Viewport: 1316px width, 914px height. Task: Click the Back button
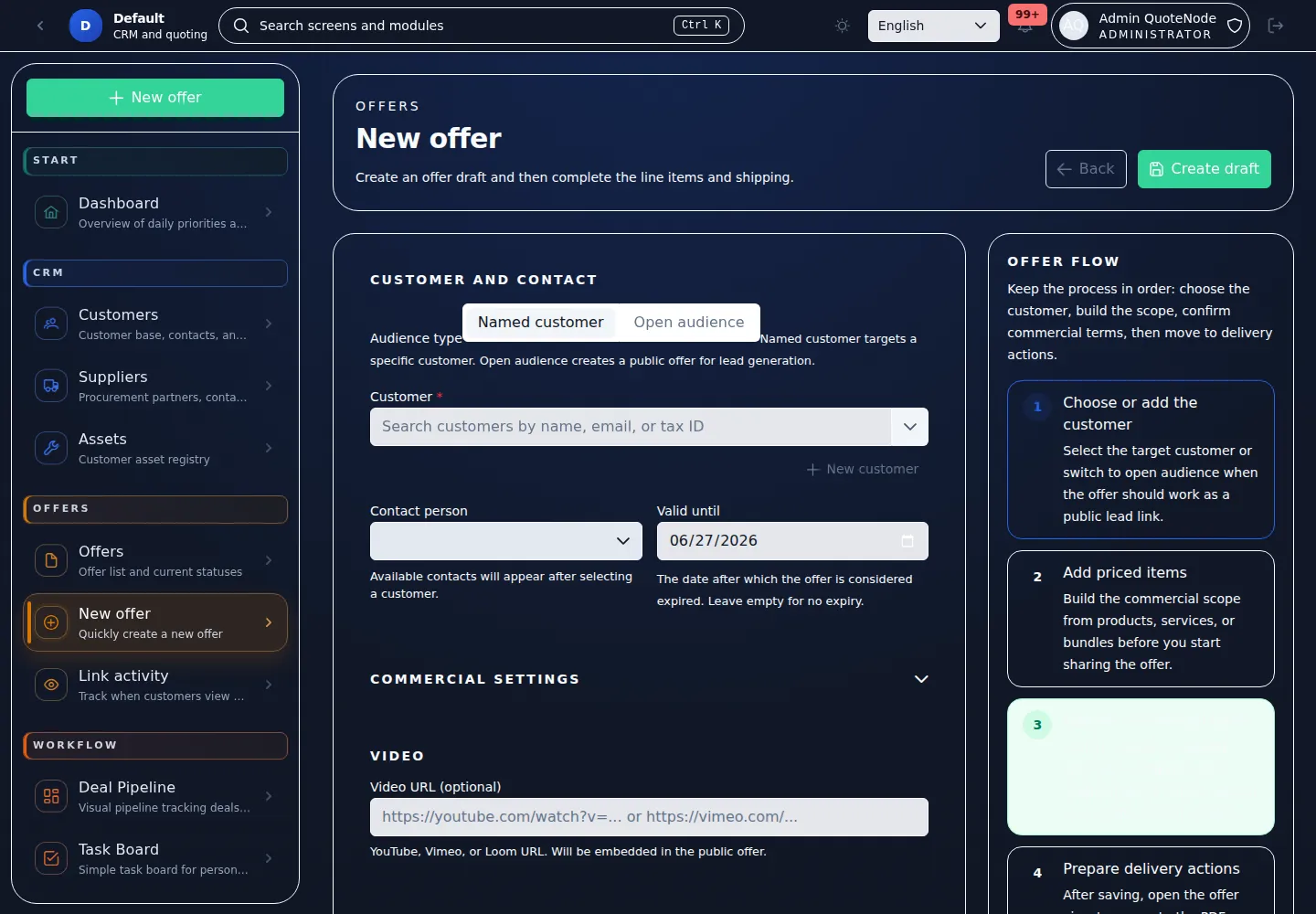tap(1086, 169)
